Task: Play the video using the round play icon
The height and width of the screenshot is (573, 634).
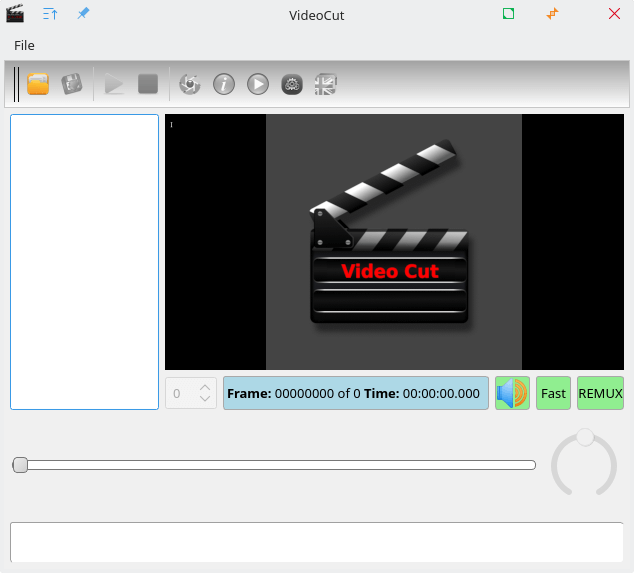Action: [x=258, y=84]
